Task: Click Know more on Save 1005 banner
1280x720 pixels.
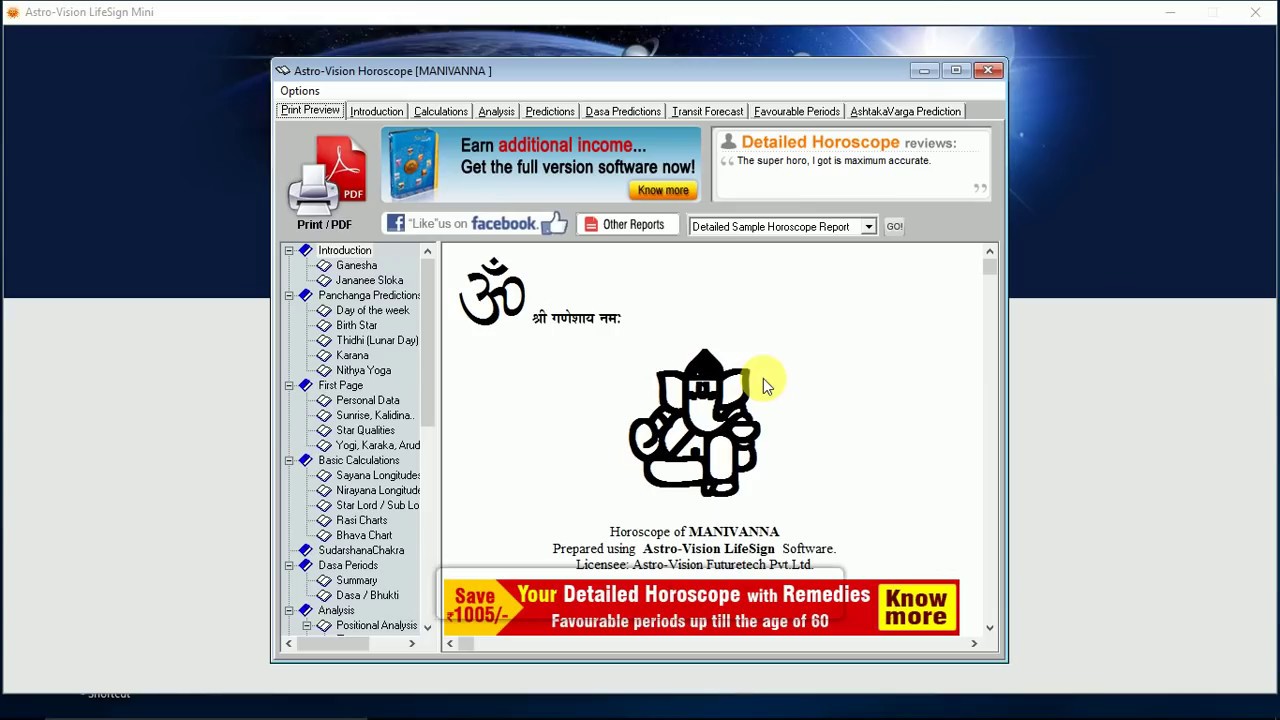Action: (x=916, y=607)
